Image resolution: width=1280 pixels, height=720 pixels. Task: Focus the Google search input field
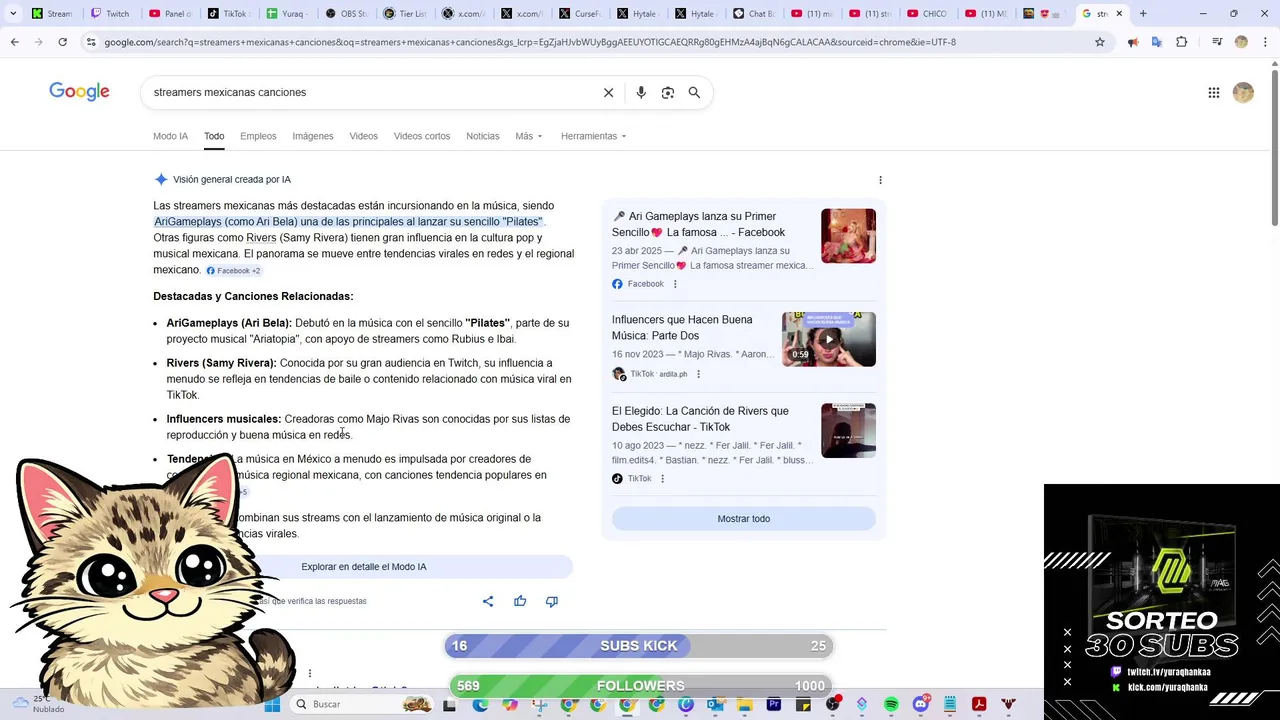coord(370,92)
